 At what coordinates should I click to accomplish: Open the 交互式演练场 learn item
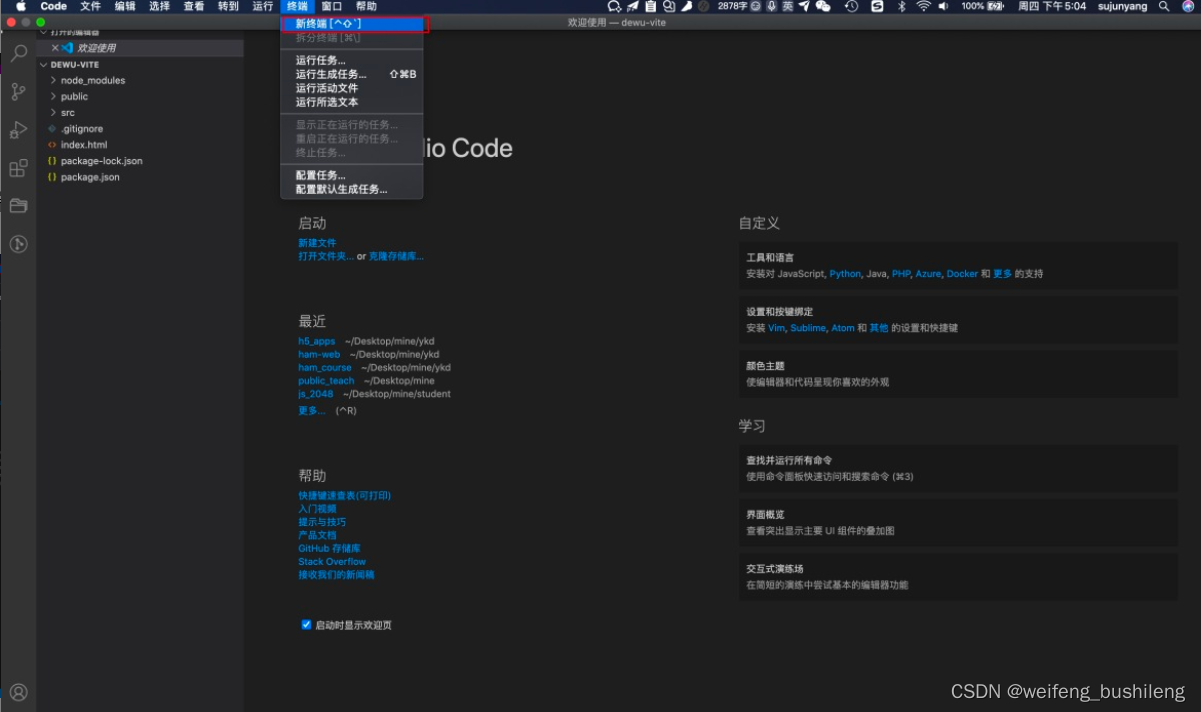point(958,576)
